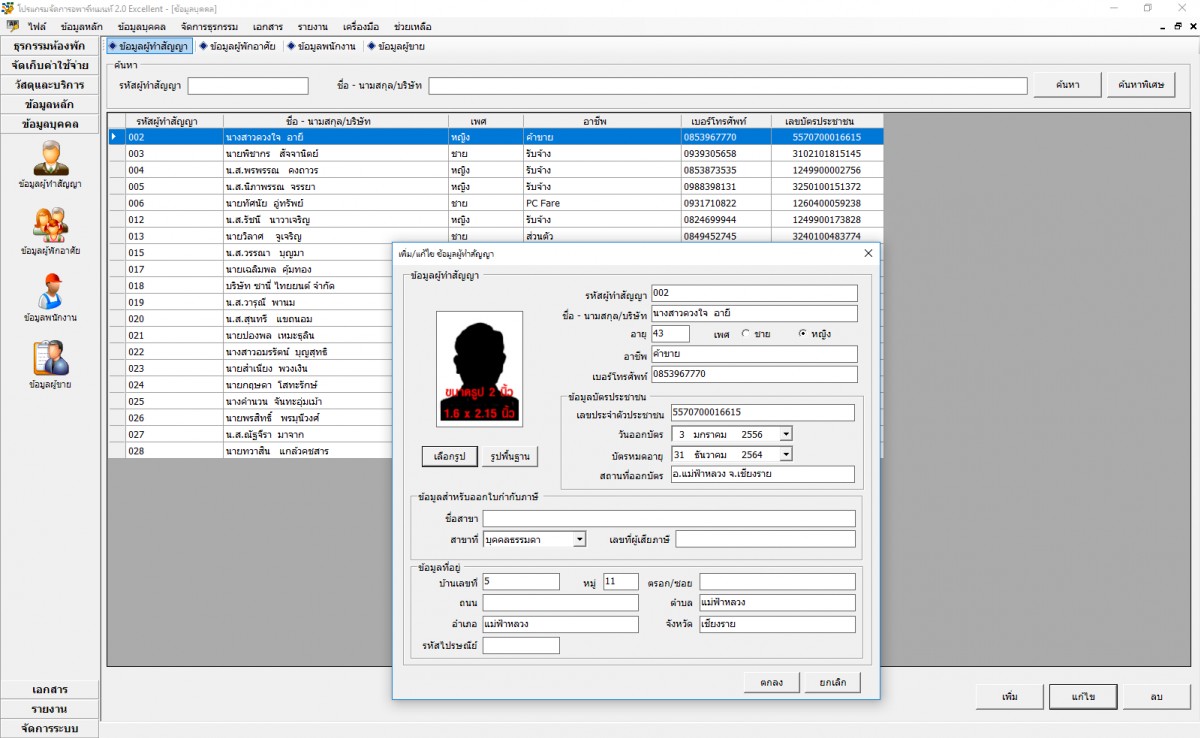Expand the บัตรหมดอายุ date picker
The height and width of the screenshot is (738, 1200).
pos(785,454)
